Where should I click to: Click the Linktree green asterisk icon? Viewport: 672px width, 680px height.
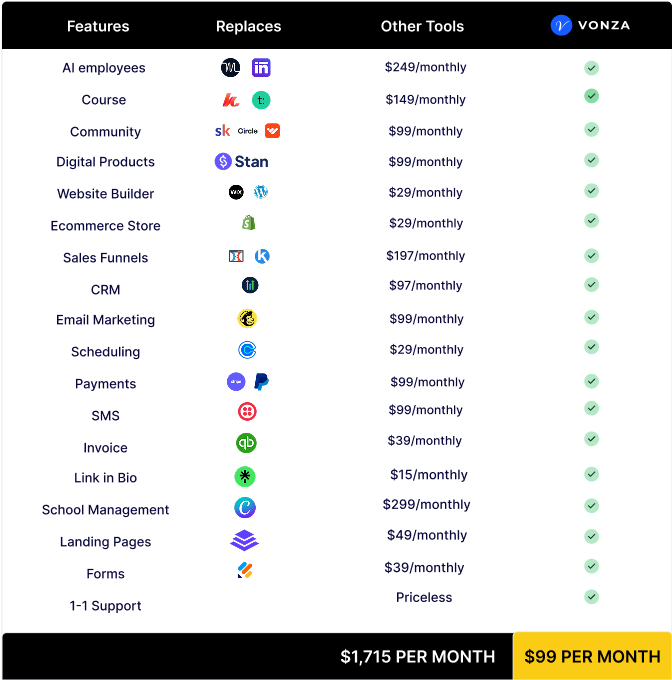point(245,477)
